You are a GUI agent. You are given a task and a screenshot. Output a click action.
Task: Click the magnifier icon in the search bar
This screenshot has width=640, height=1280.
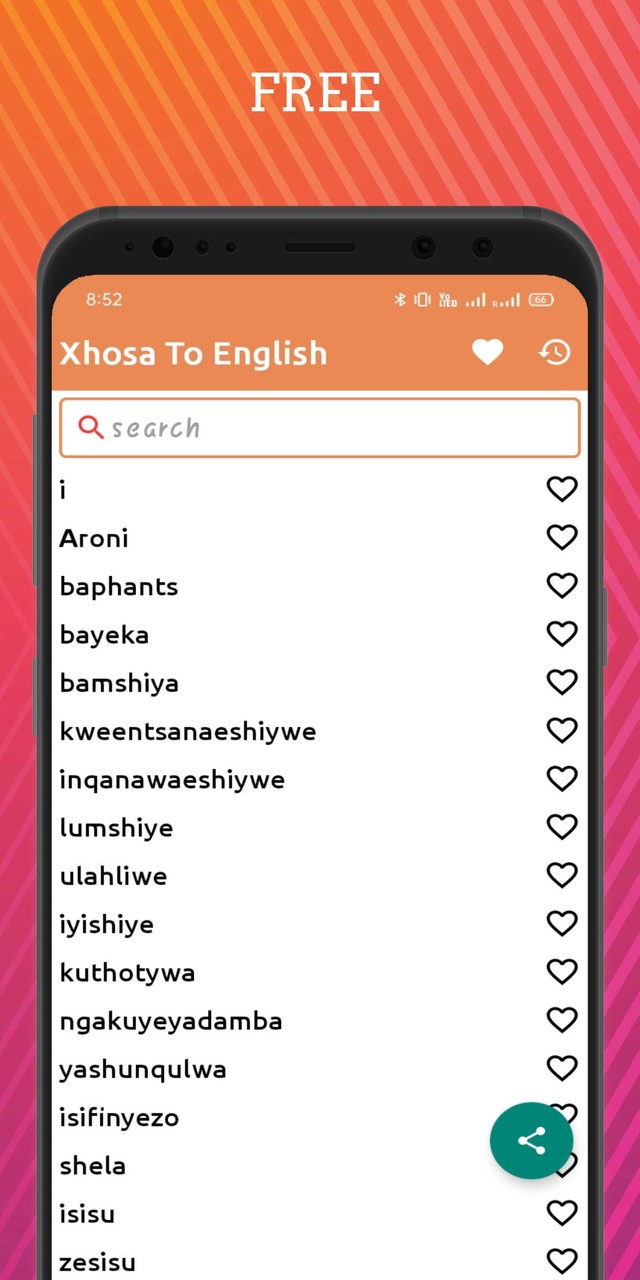tap(91, 427)
